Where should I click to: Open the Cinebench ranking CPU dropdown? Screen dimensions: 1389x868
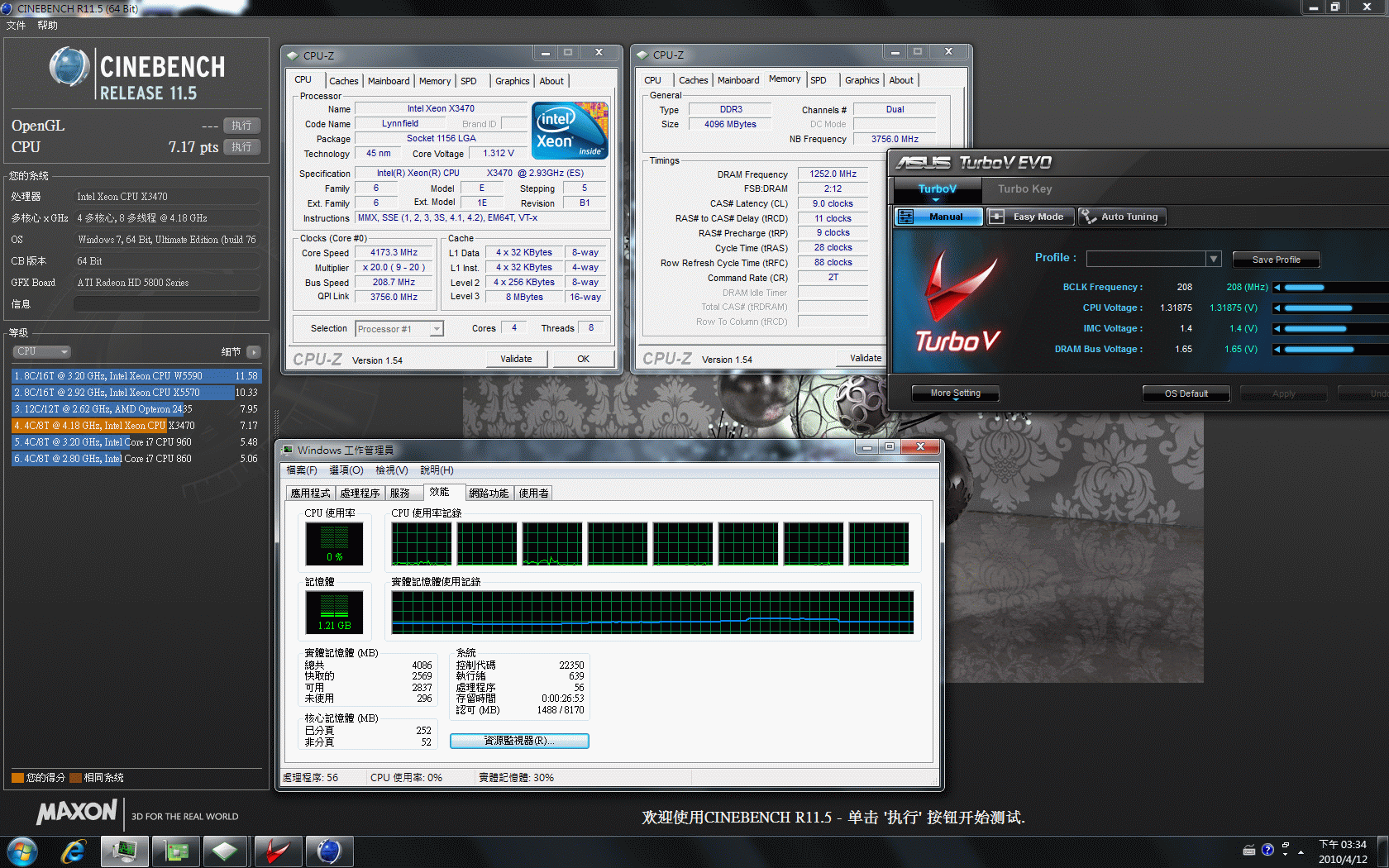coord(41,351)
